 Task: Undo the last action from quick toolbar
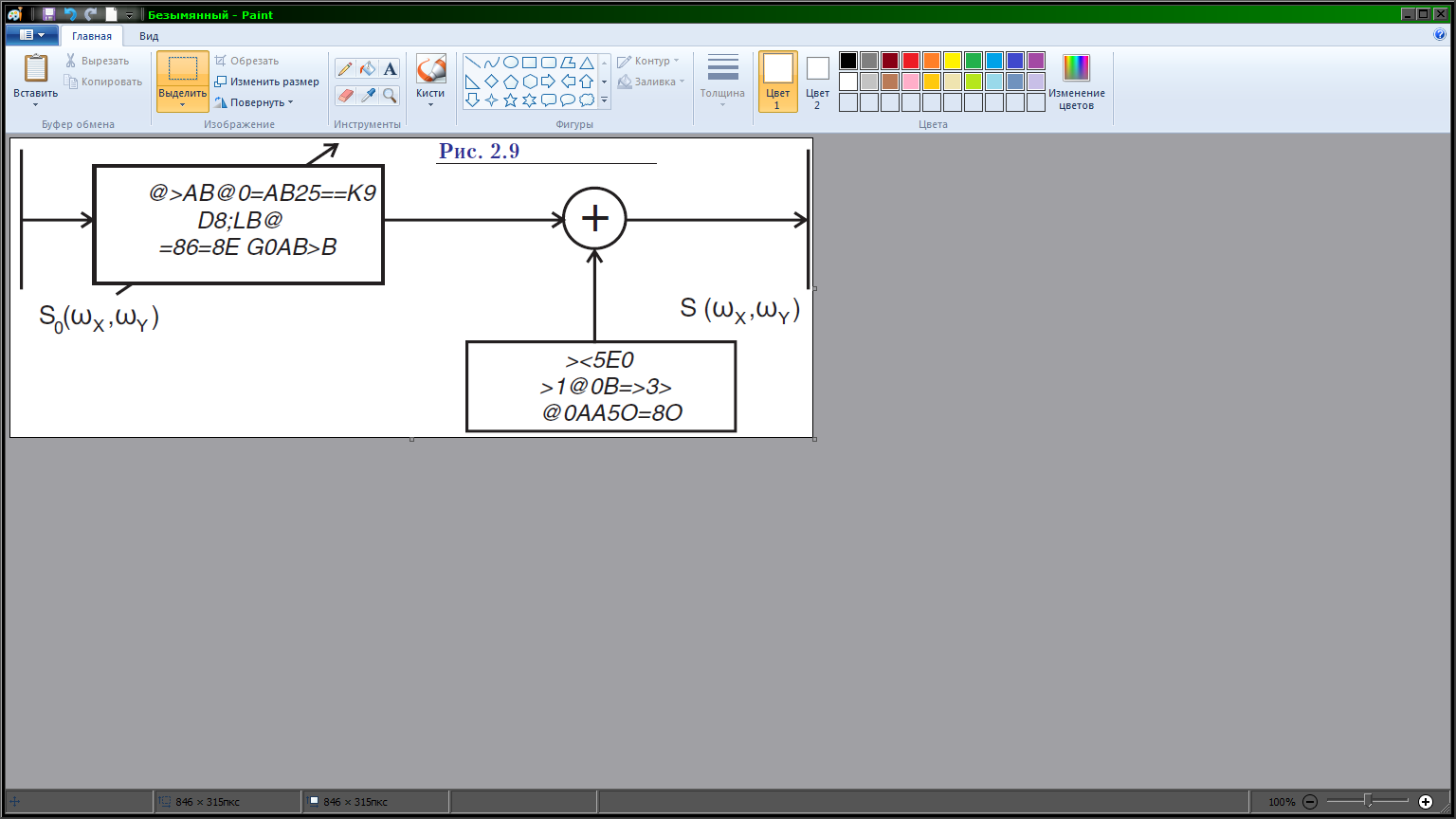[x=69, y=14]
